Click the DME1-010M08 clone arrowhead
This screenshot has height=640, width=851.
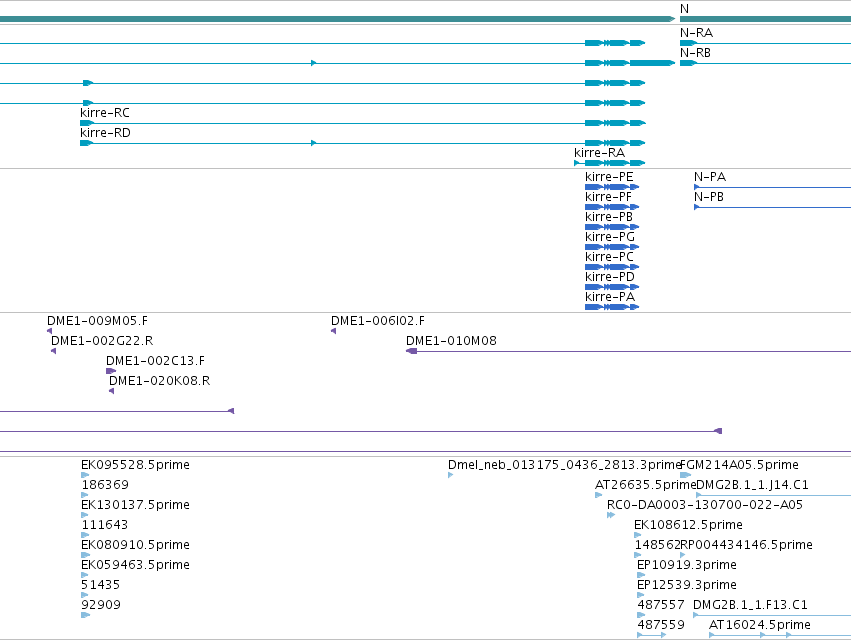pyautogui.click(x=411, y=351)
